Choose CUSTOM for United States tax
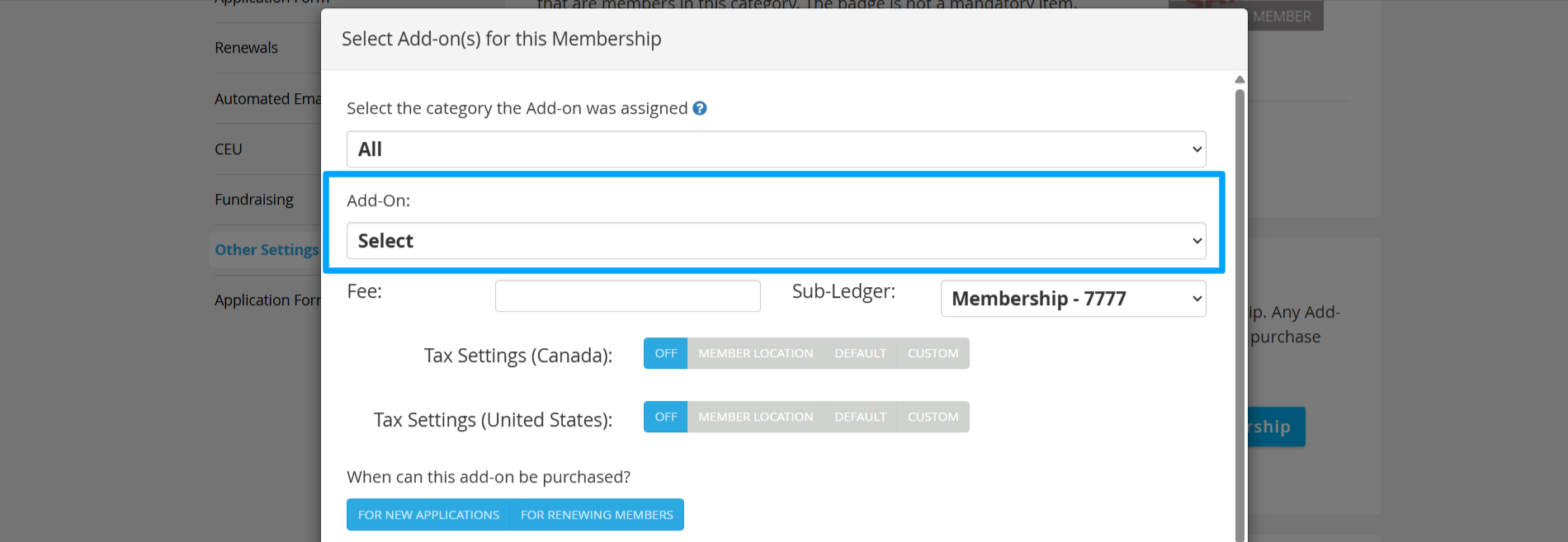 pos(933,417)
